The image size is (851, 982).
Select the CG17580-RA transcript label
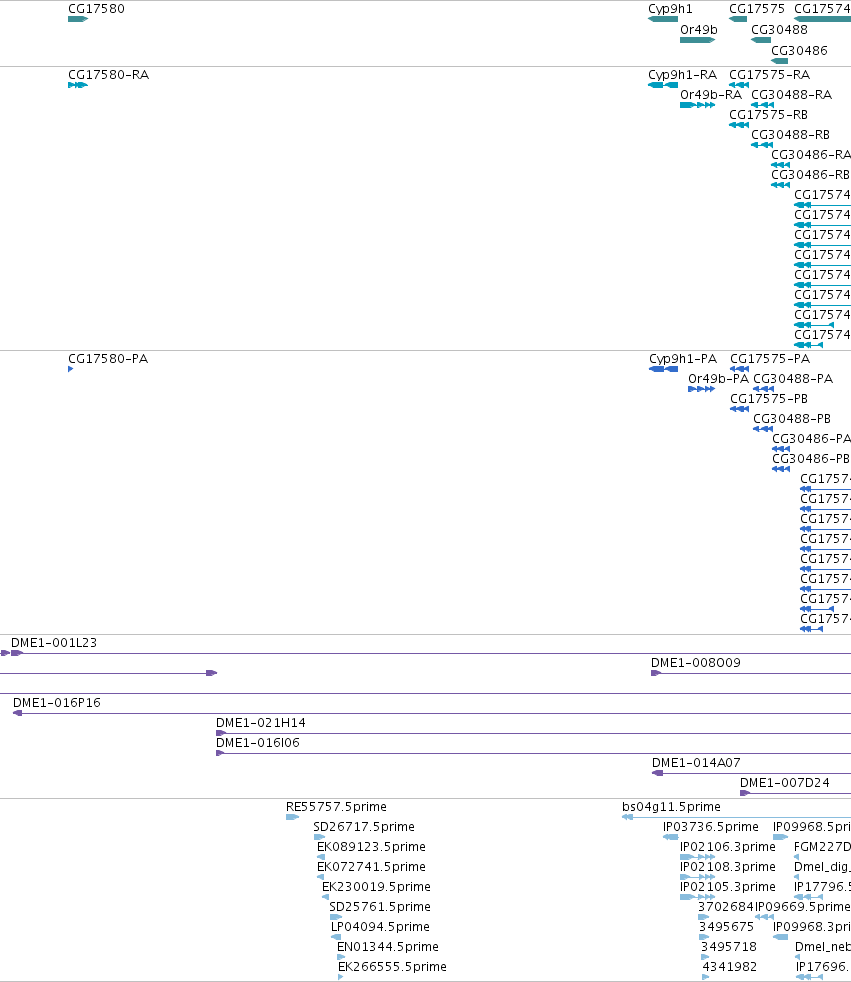point(108,75)
